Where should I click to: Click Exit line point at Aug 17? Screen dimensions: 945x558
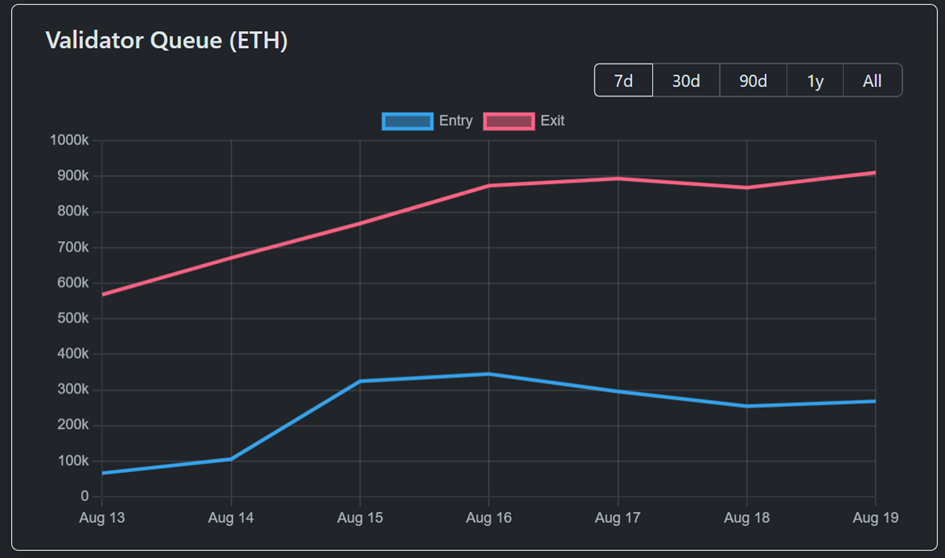[x=617, y=179]
